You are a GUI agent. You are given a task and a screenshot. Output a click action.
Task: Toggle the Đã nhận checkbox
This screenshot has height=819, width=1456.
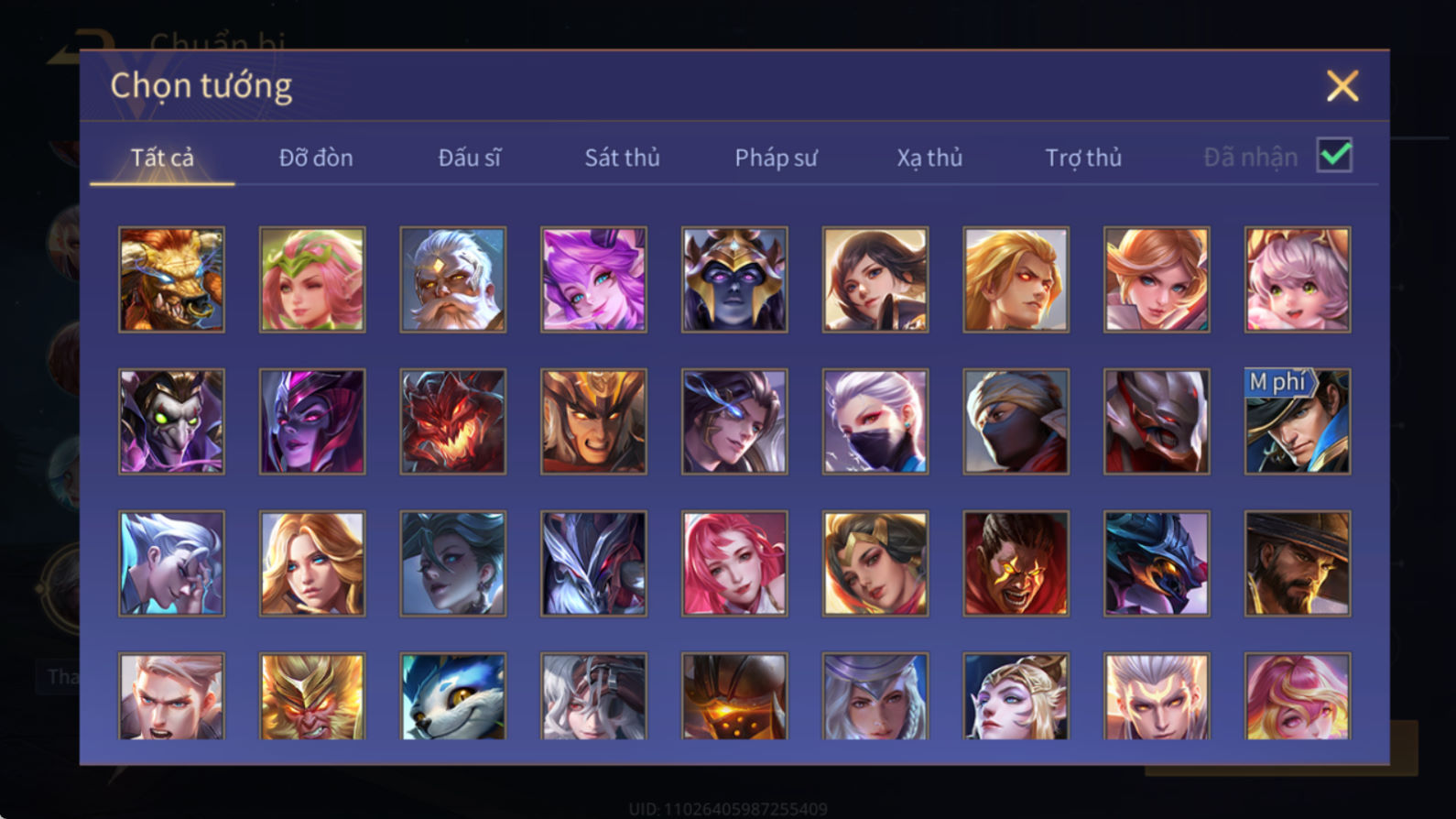tap(1334, 155)
